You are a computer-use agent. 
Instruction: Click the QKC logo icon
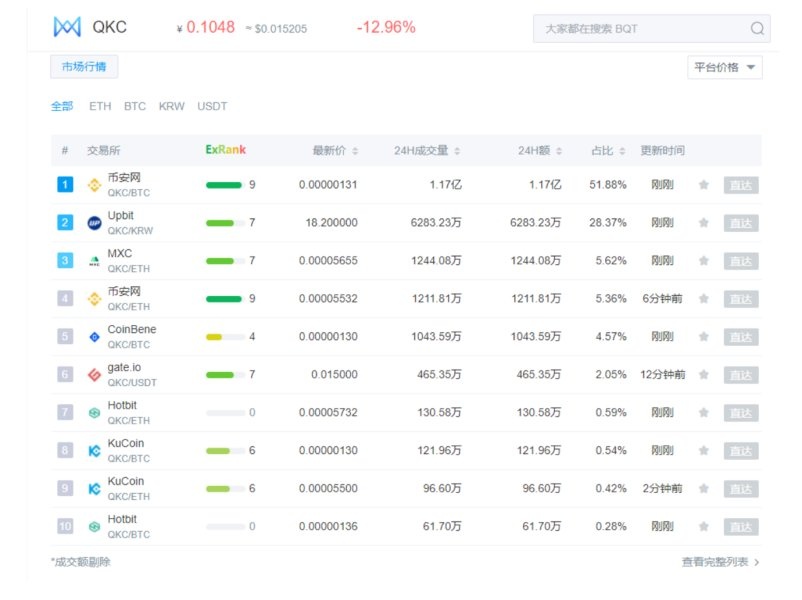coord(67,27)
